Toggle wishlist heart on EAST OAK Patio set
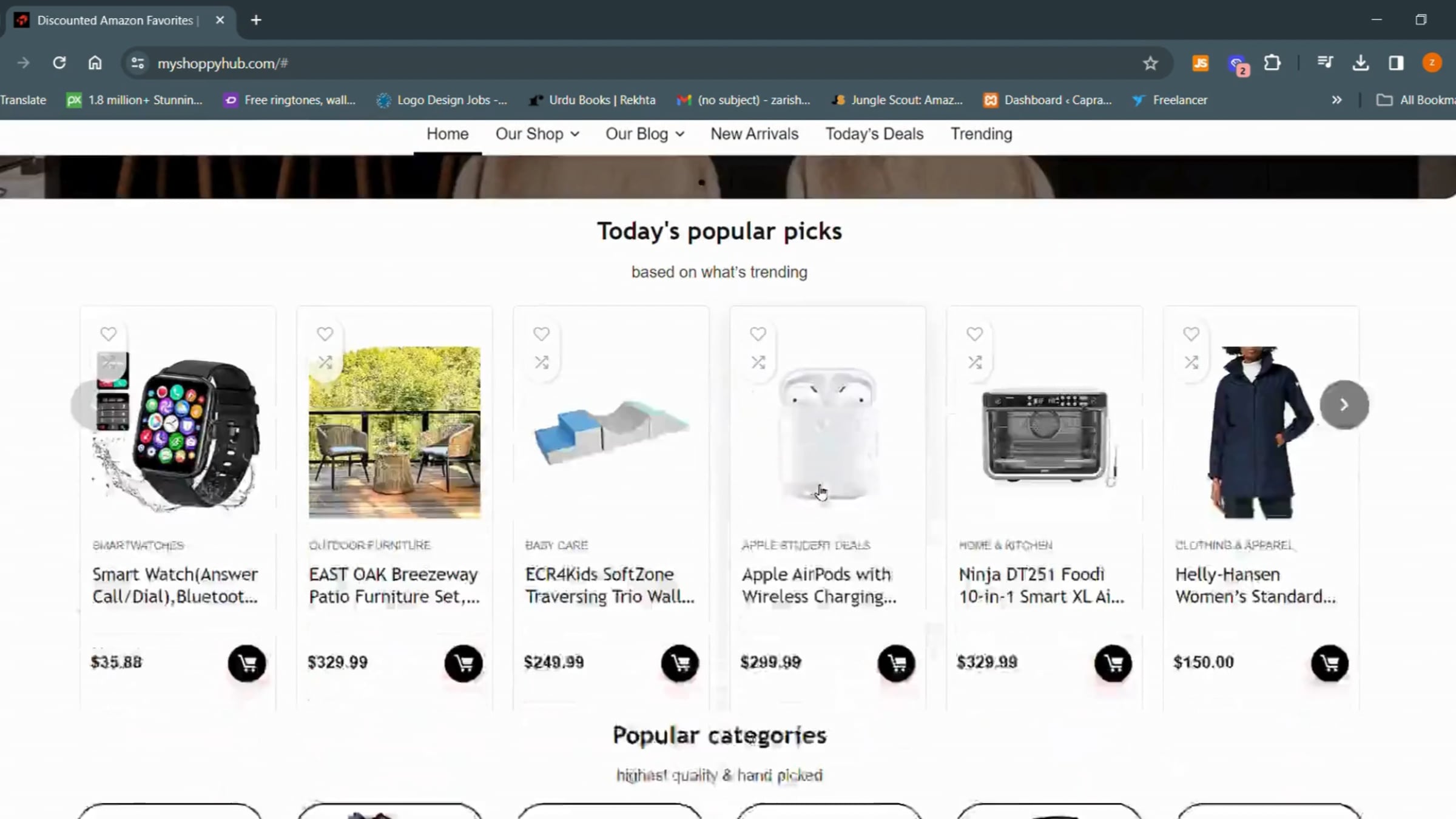Image resolution: width=1456 pixels, height=819 pixels. pos(325,334)
